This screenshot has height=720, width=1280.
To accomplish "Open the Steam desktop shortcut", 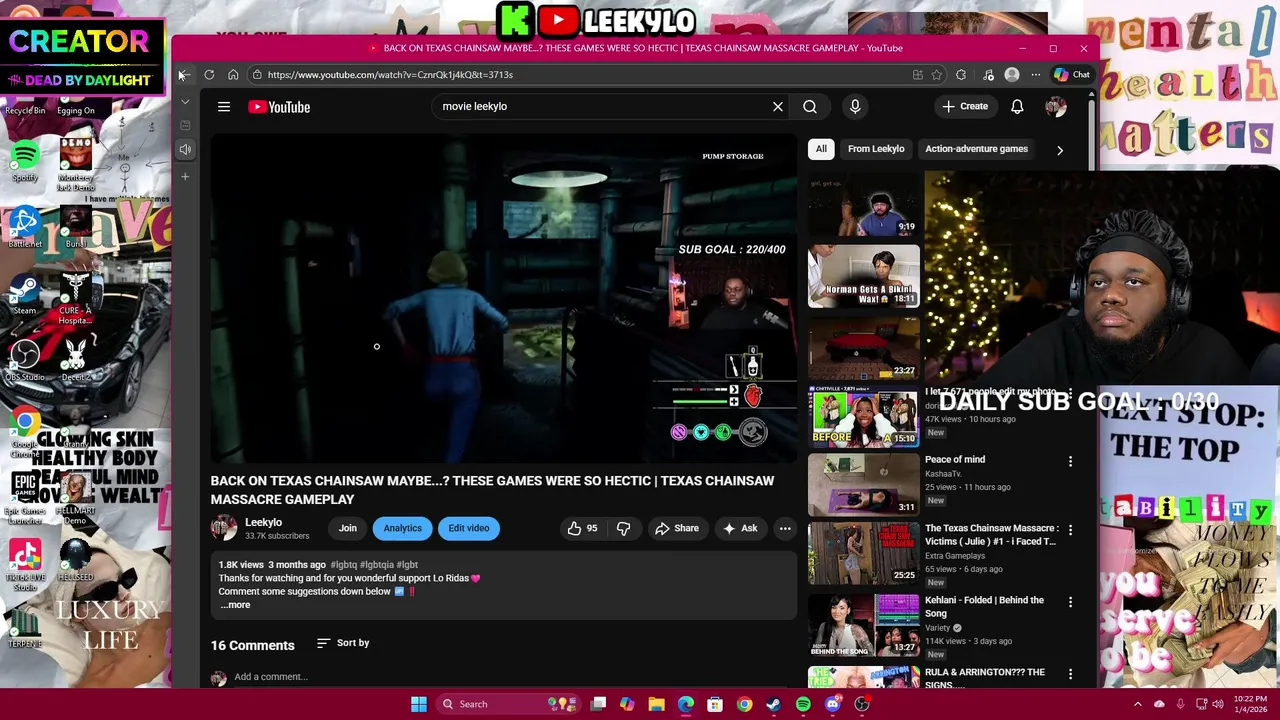I will coord(25,294).
